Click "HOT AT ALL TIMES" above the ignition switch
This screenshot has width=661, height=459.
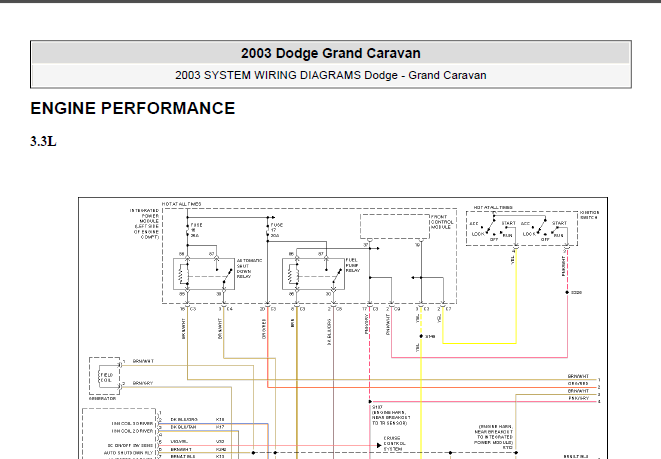(x=493, y=208)
